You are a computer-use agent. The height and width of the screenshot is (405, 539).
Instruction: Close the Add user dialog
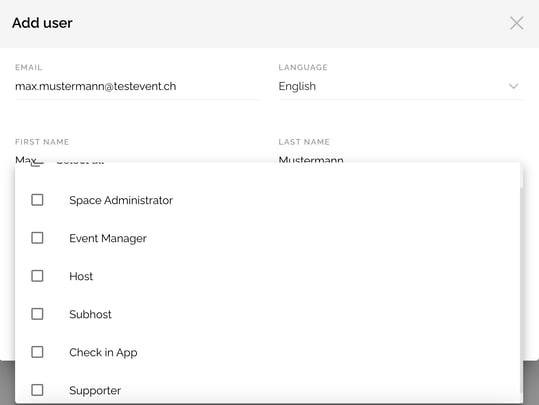click(516, 23)
